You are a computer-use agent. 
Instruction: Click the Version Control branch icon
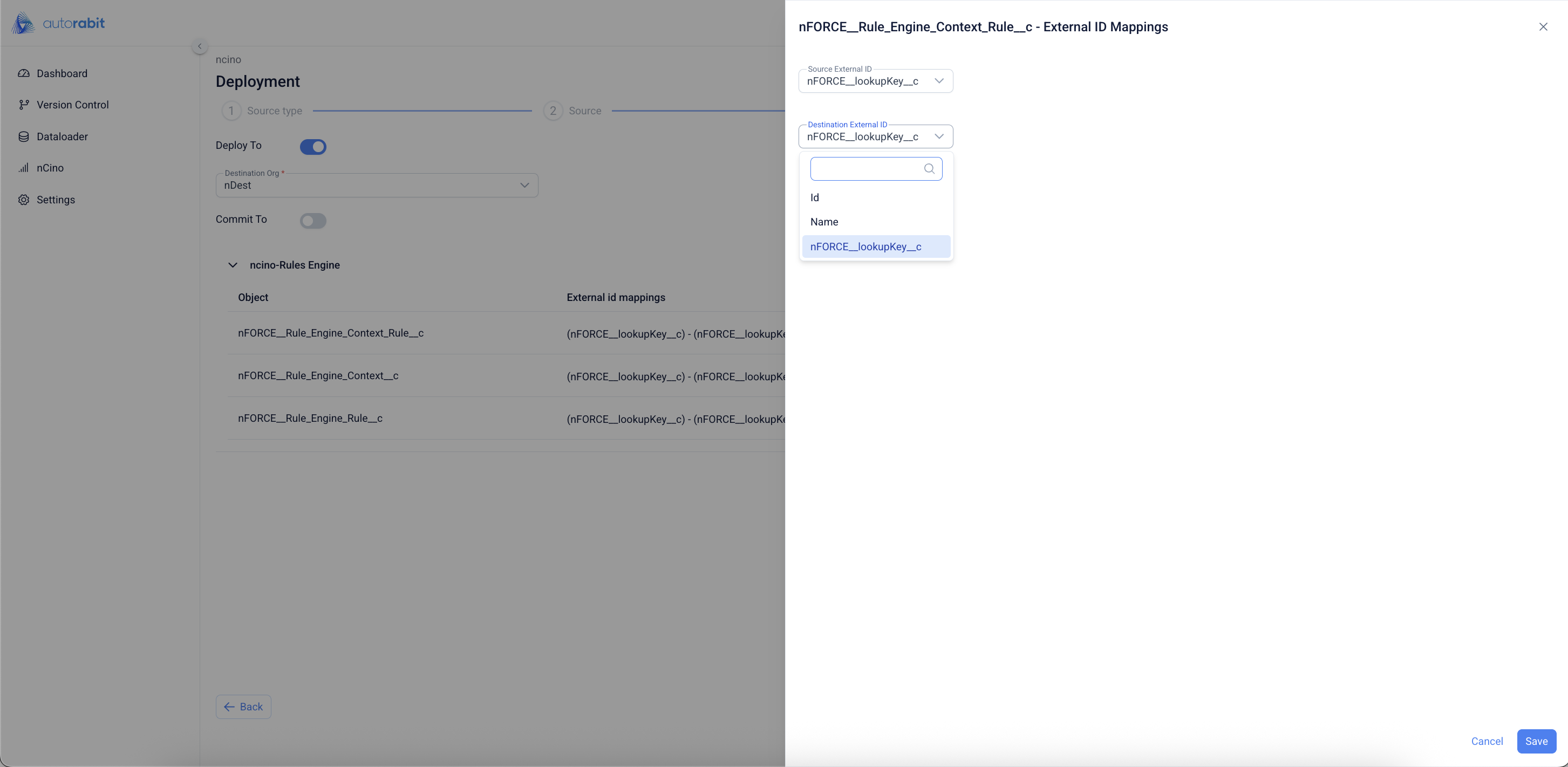pyautogui.click(x=24, y=105)
